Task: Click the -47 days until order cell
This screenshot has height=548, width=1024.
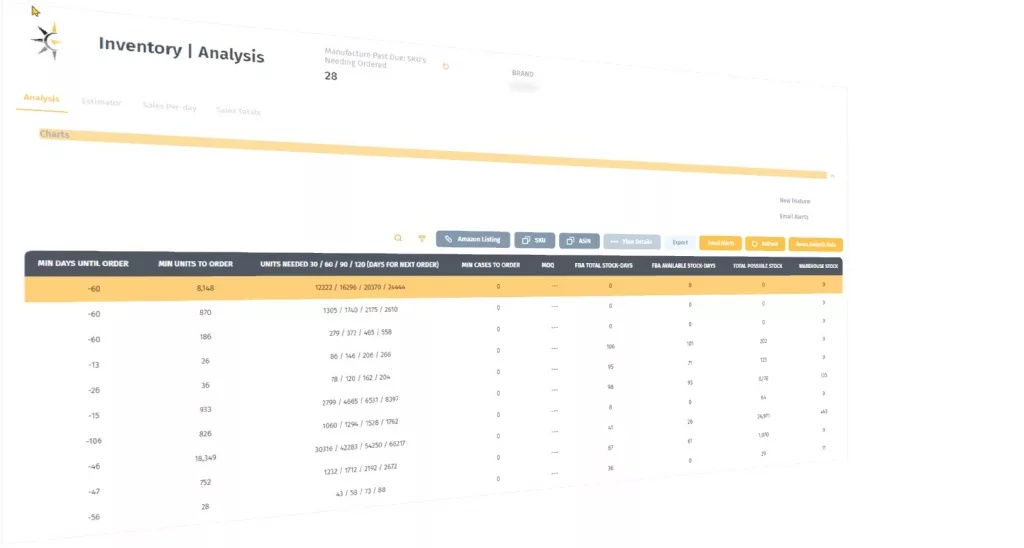Action: click(x=94, y=491)
